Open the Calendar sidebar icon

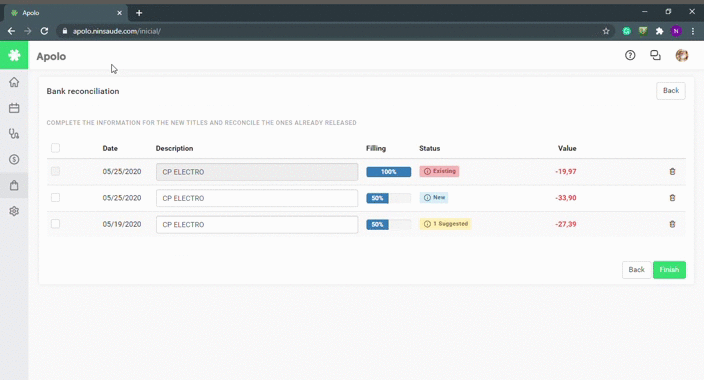[14, 108]
